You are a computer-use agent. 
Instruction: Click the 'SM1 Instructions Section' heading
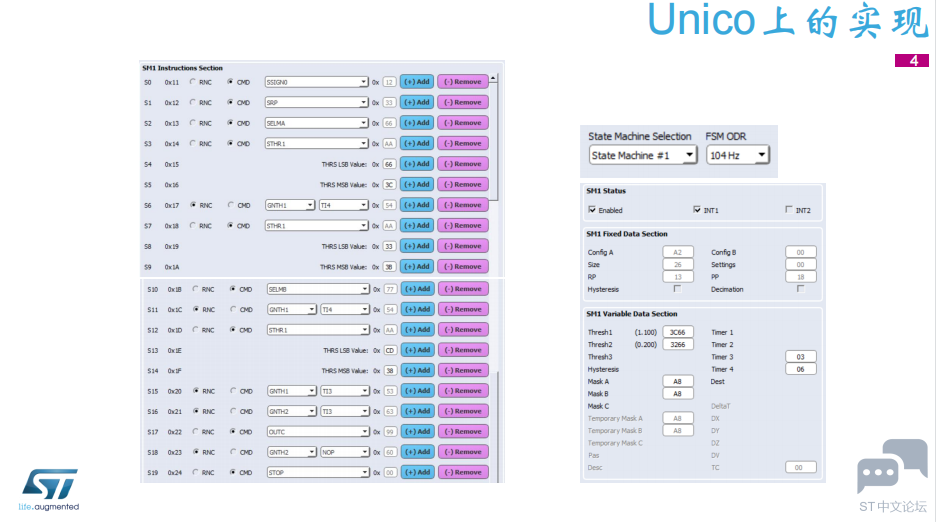pyautogui.click(x=182, y=68)
